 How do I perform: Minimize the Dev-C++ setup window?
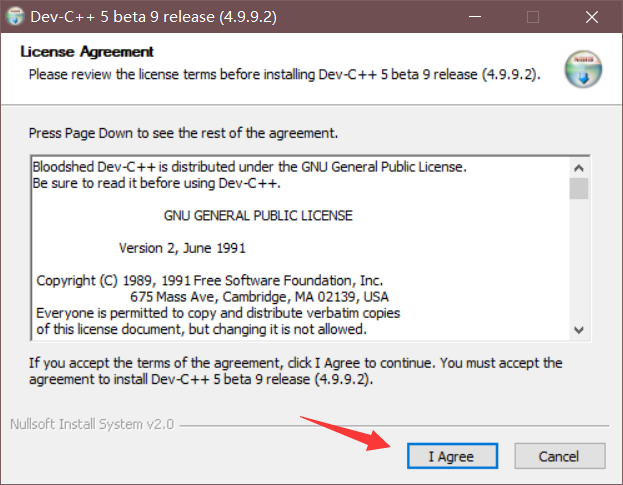point(474,17)
